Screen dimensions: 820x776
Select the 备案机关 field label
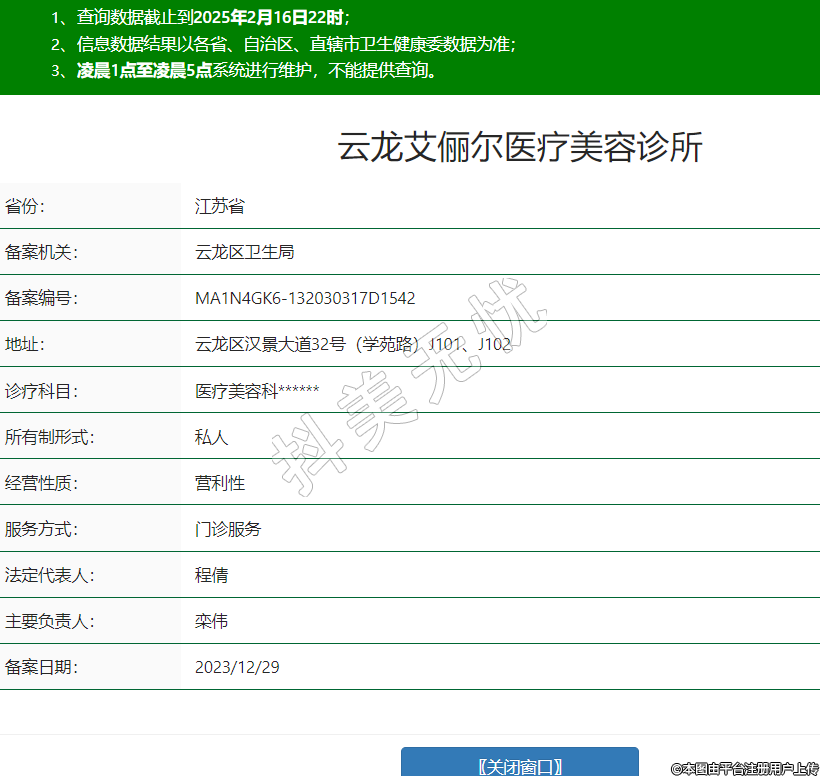(41, 252)
